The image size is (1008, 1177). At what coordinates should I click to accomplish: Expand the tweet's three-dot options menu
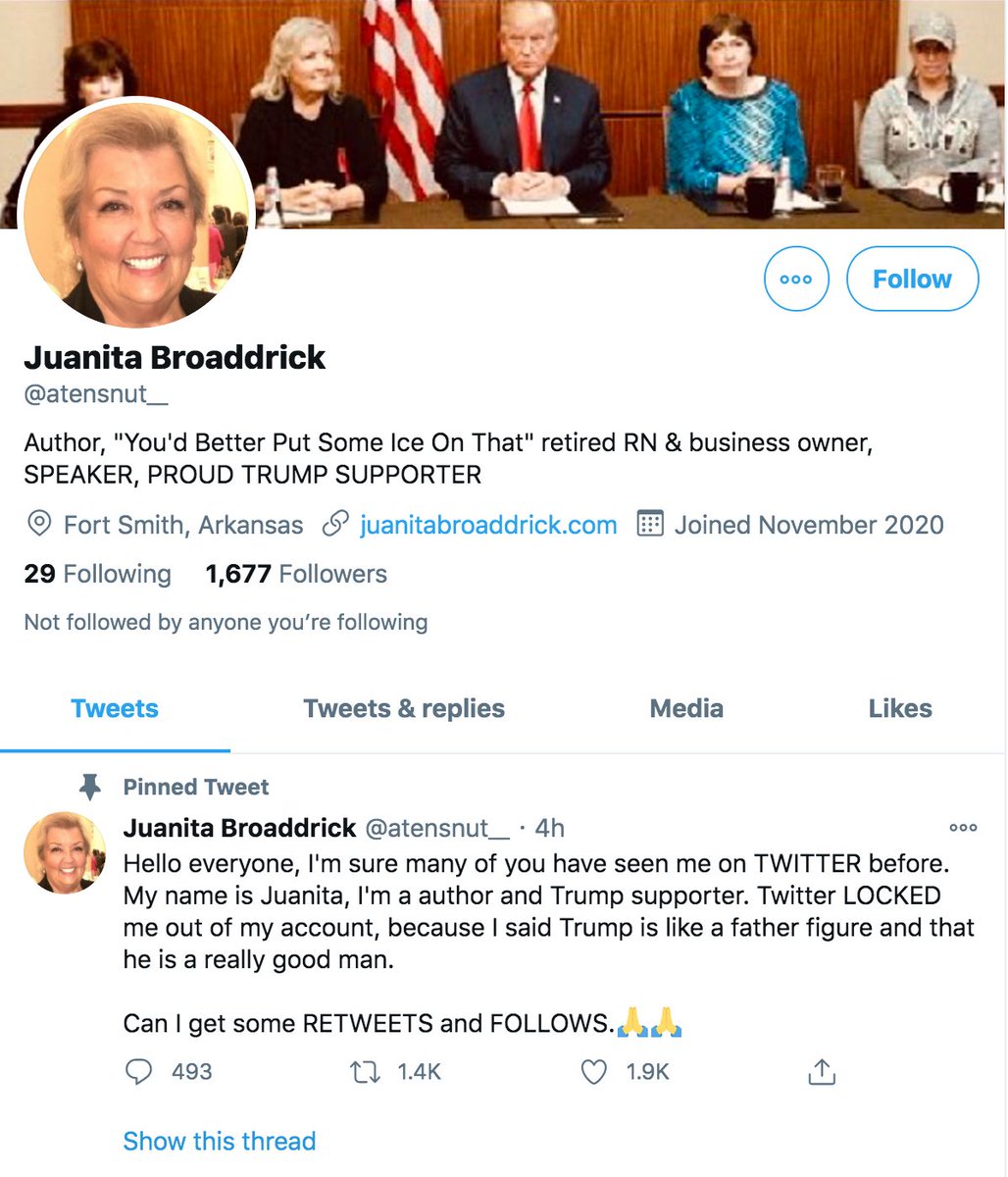click(x=963, y=828)
